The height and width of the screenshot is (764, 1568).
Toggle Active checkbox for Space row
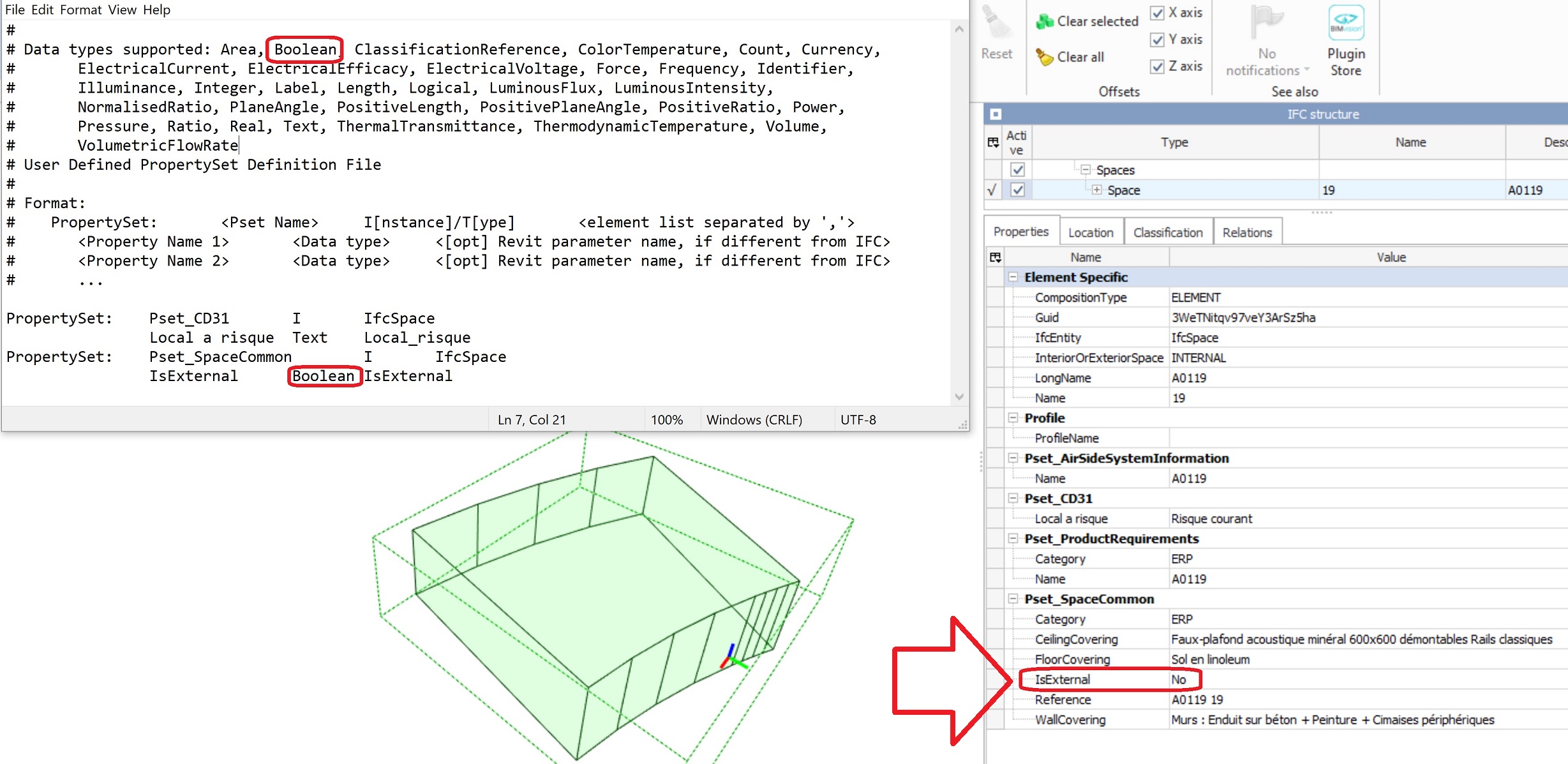[1017, 190]
